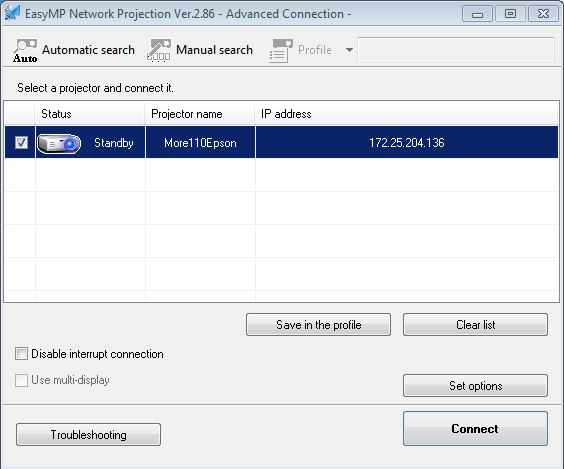
Task: Click the Connect button
Action: [476, 429]
